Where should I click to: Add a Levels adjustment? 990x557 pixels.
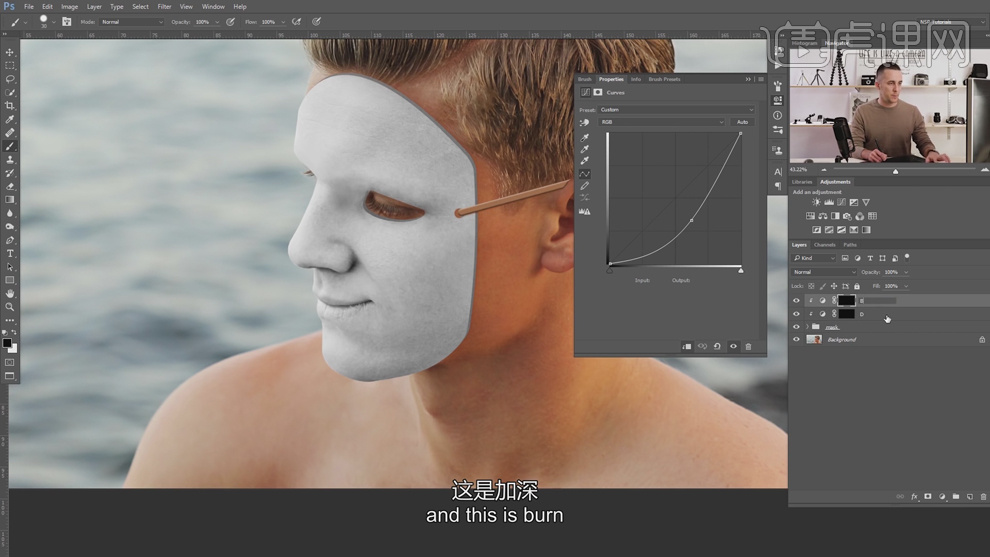click(x=828, y=202)
